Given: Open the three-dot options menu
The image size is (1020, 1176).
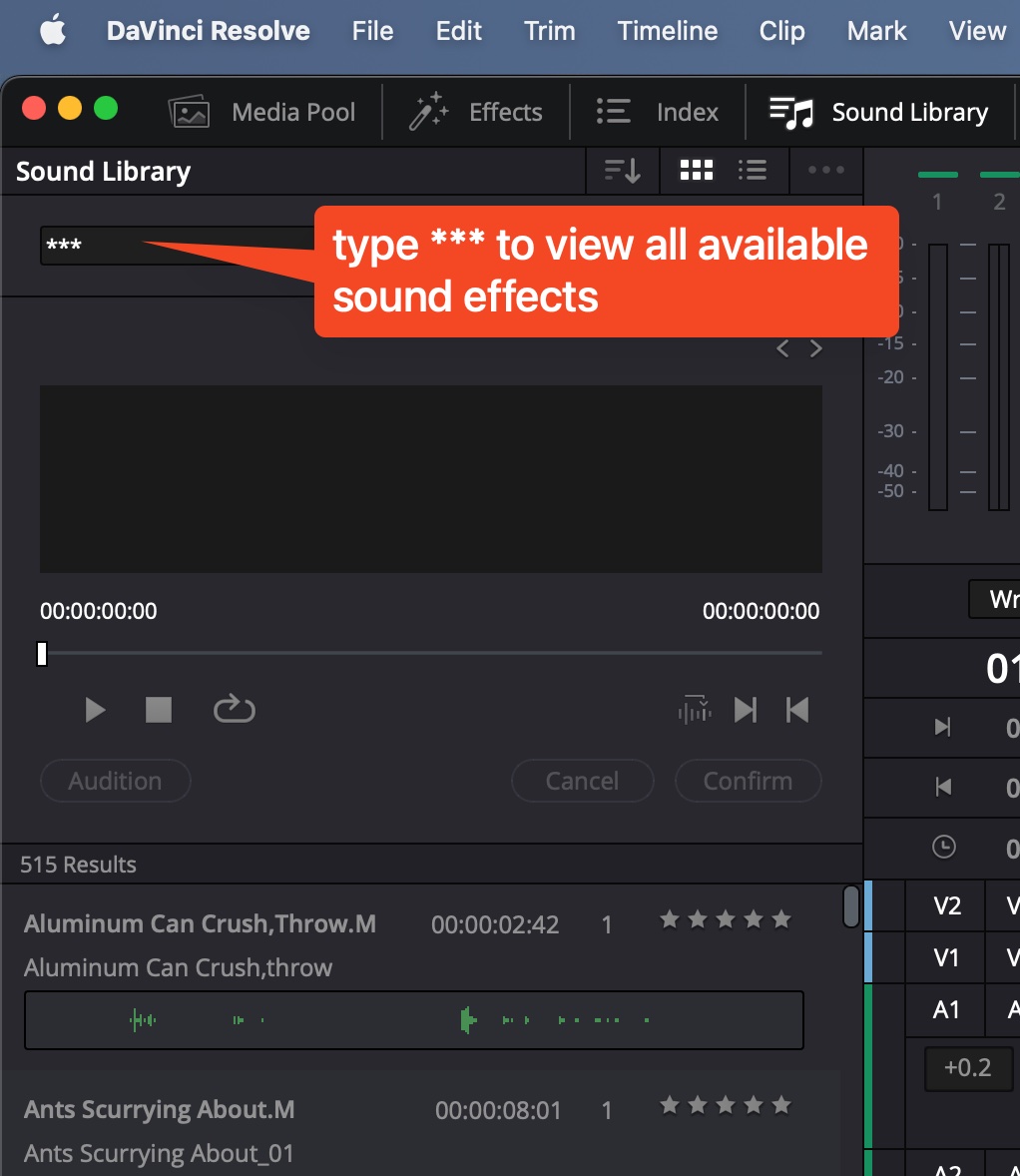Looking at the screenshot, I should point(825,171).
